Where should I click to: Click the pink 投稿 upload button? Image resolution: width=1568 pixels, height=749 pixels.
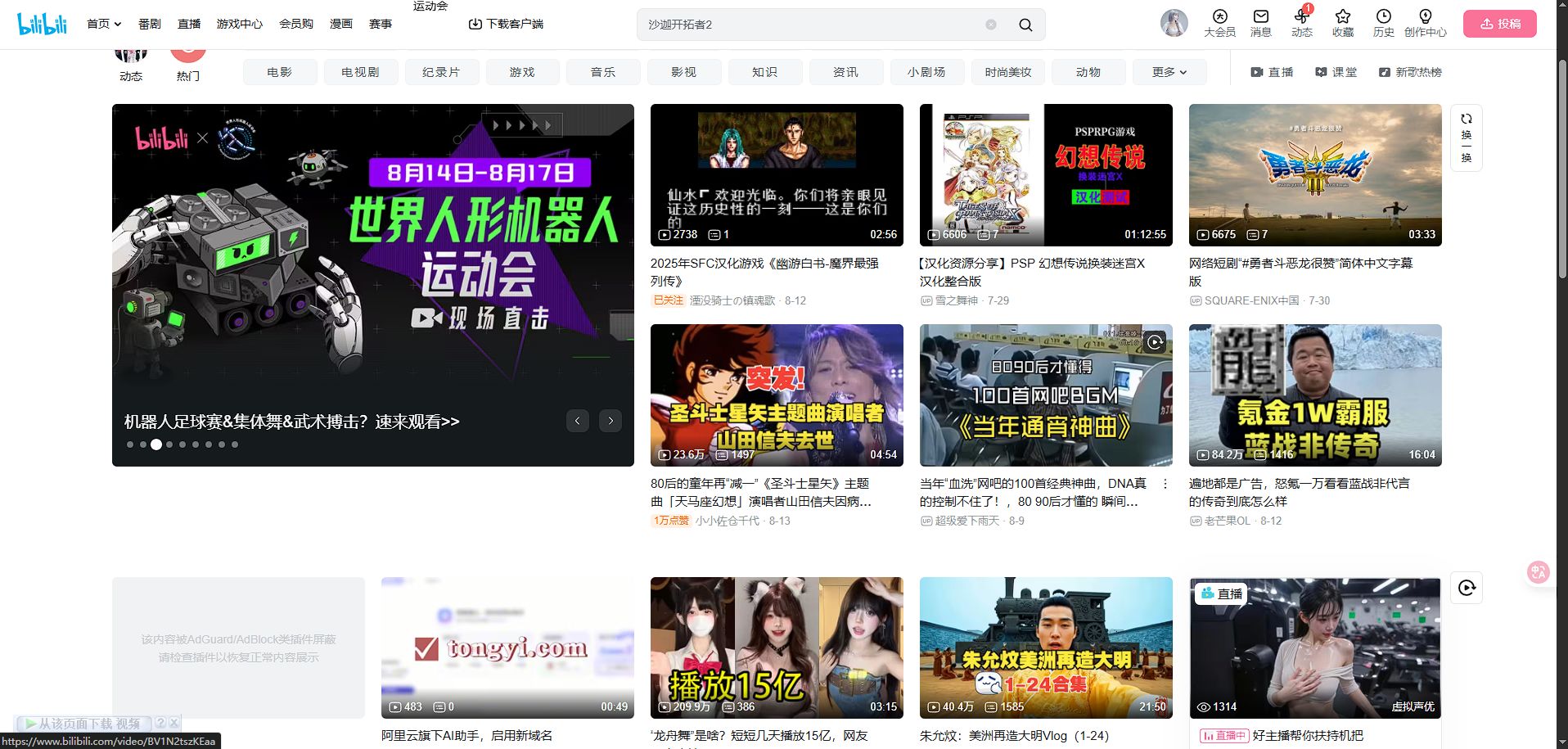point(1500,24)
